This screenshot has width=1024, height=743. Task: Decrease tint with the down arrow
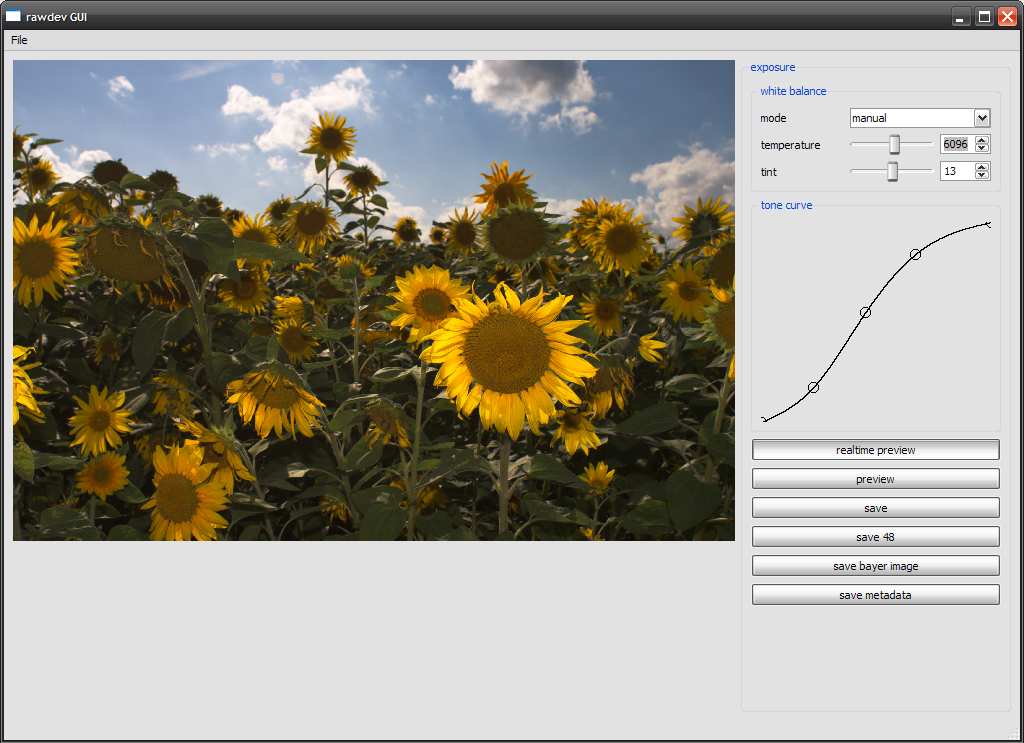(x=982, y=176)
